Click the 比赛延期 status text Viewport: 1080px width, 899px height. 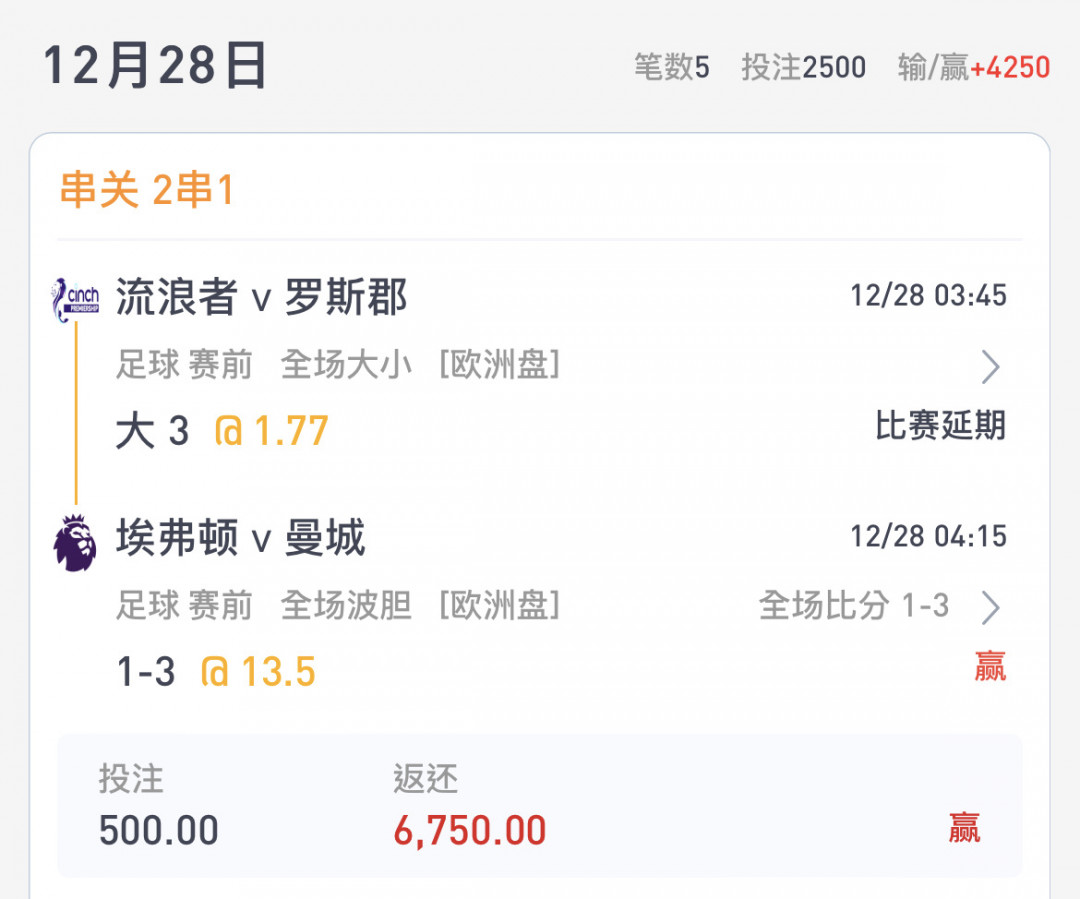click(940, 425)
